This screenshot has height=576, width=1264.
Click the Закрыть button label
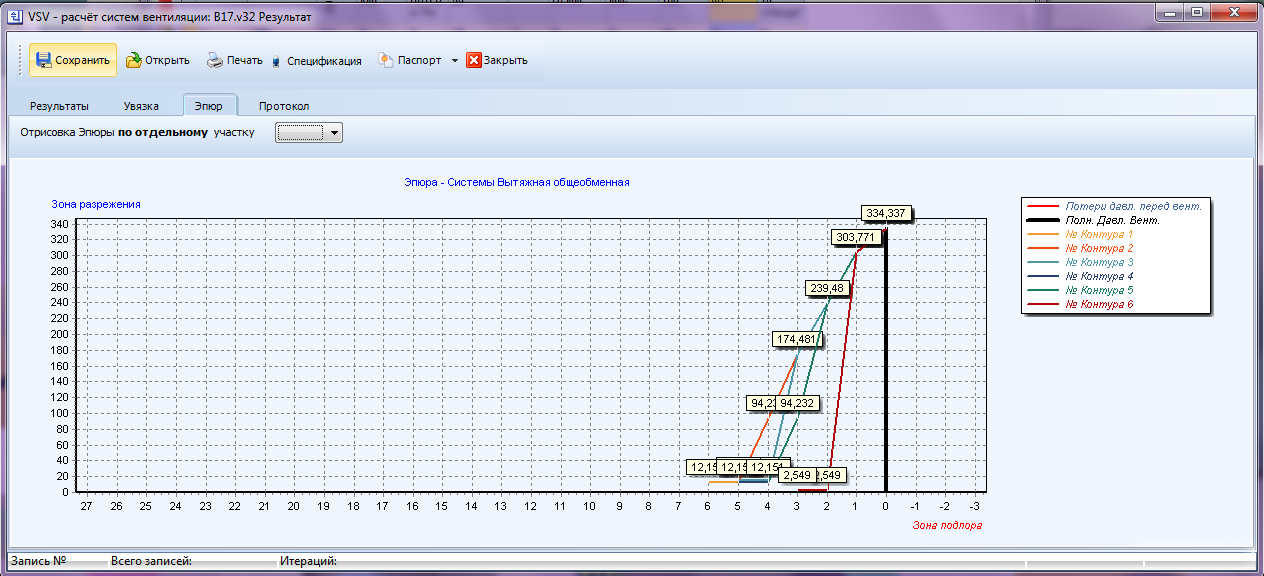(506, 60)
